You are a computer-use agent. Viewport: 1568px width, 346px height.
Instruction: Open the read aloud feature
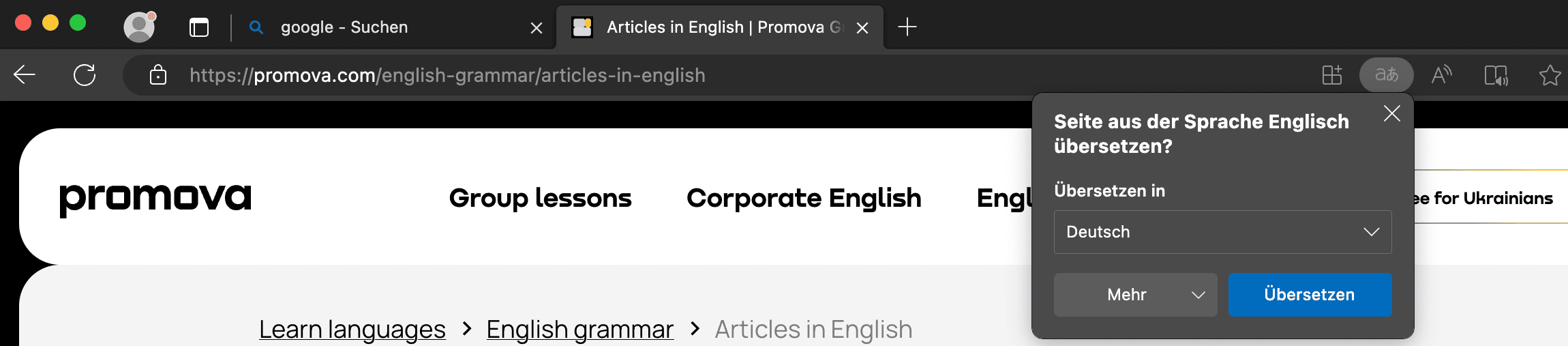[x=1441, y=75]
